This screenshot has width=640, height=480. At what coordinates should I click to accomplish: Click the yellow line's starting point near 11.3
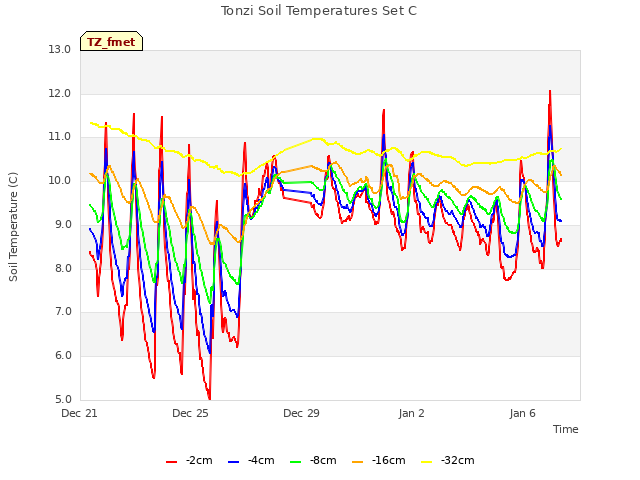tap(91, 122)
